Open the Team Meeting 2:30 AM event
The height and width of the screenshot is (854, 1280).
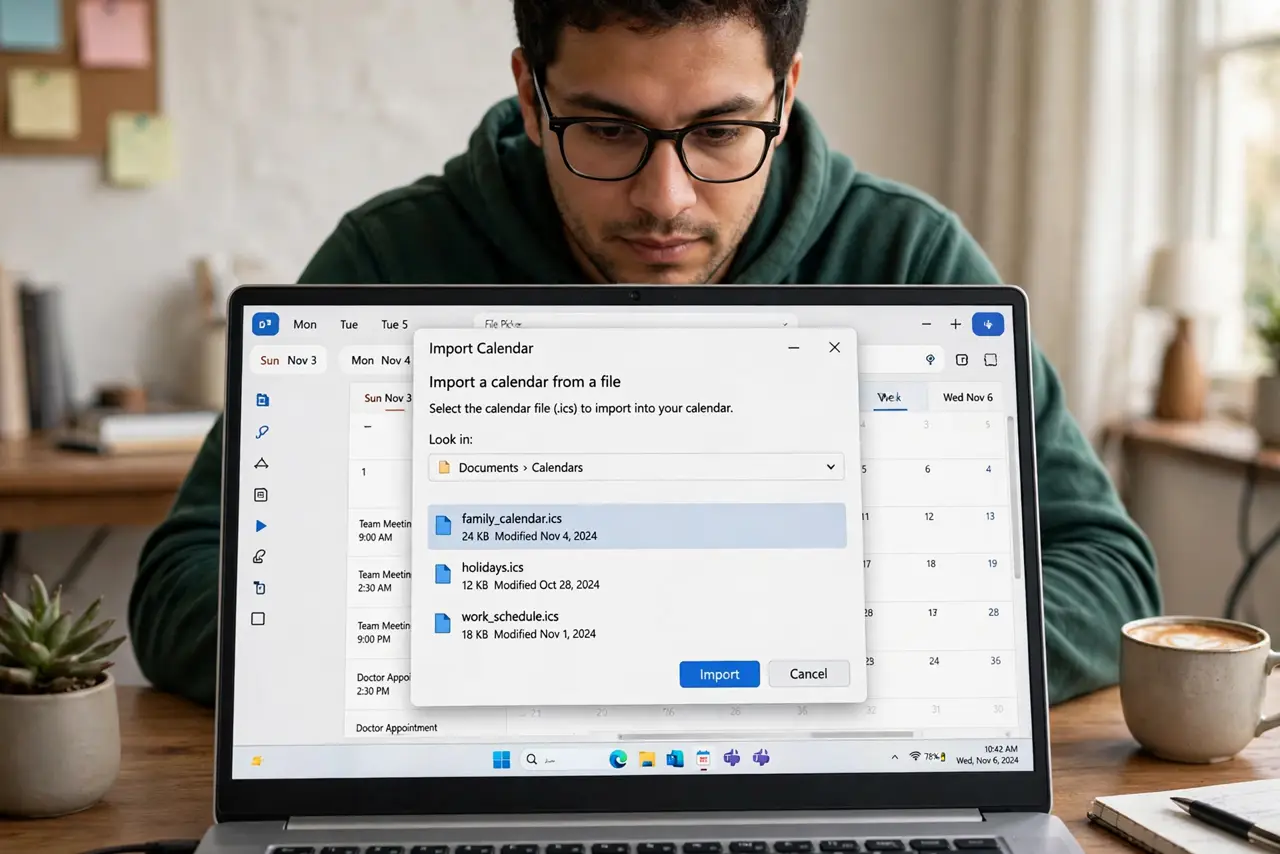coord(385,581)
